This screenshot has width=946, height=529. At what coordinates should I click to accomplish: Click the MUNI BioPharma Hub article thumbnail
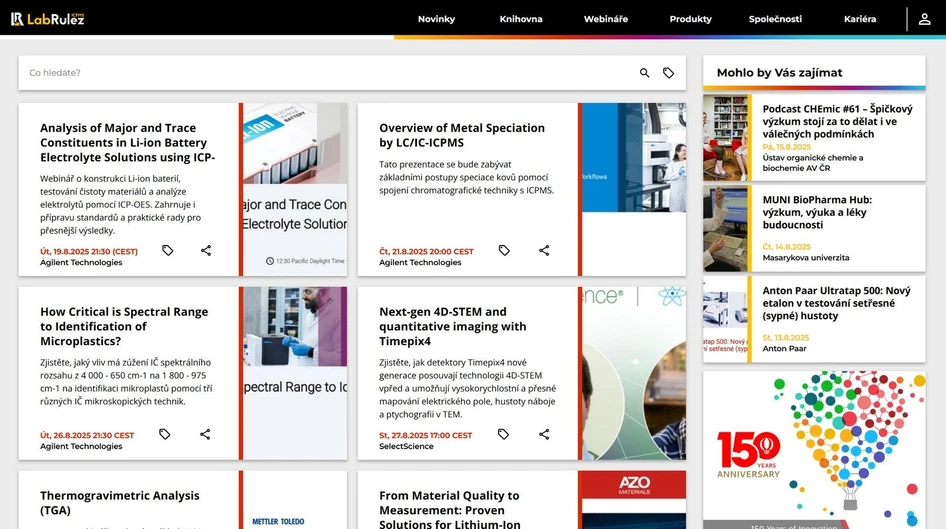[726, 228]
